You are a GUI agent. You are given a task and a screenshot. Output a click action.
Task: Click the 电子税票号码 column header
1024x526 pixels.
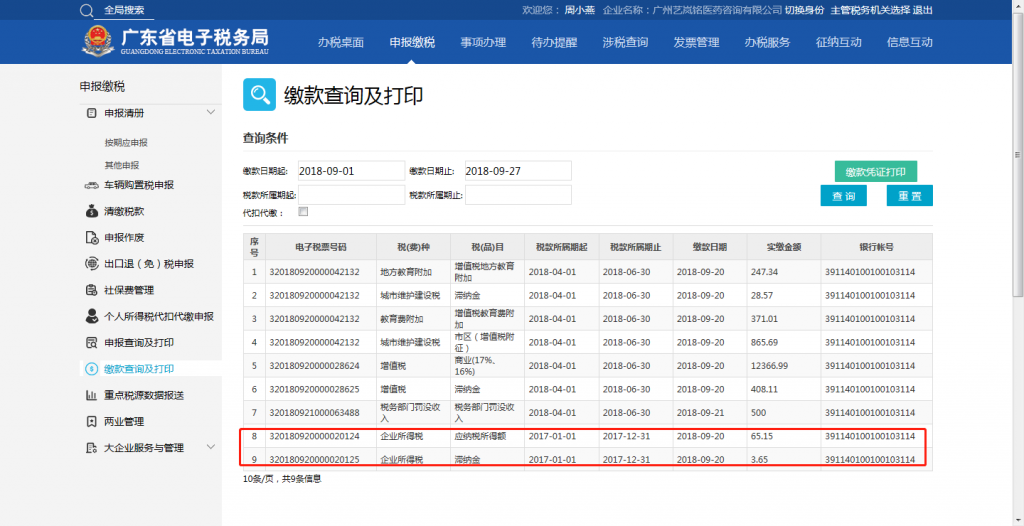point(321,247)
